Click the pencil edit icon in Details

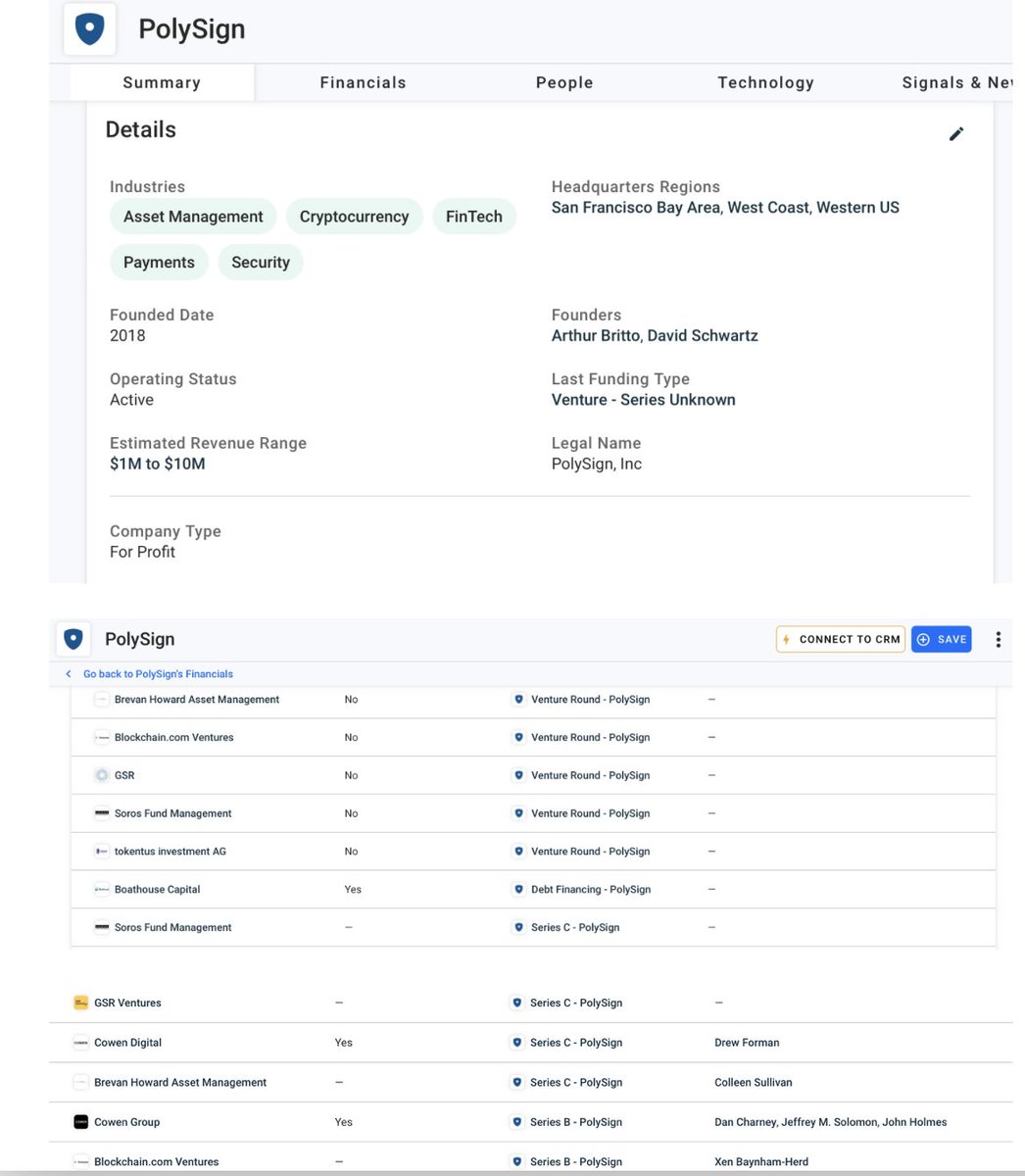click(956, 133)
